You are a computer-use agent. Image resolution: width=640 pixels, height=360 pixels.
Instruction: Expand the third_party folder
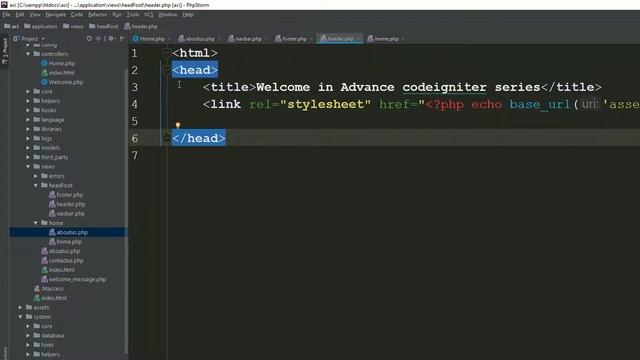click(x=28, y=157)
